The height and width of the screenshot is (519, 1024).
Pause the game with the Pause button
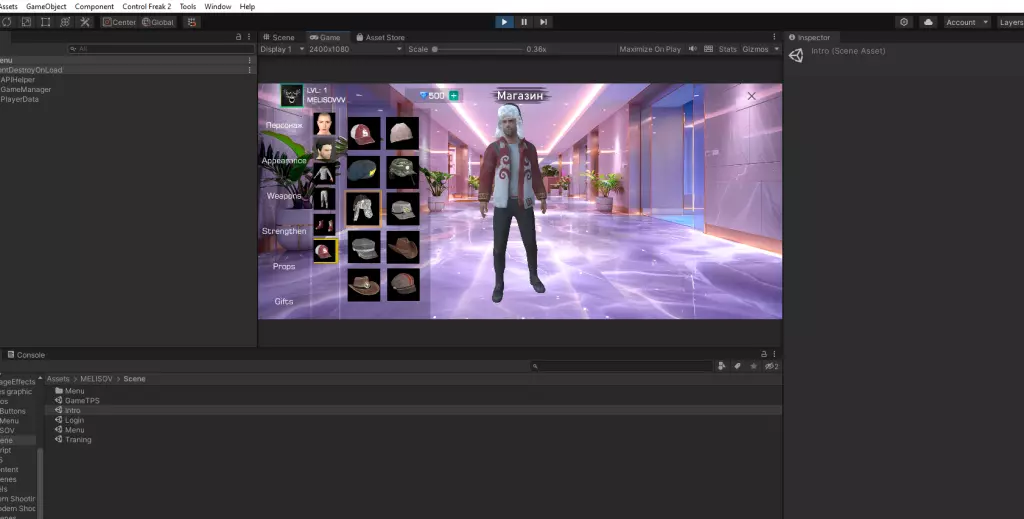(524, 22)
